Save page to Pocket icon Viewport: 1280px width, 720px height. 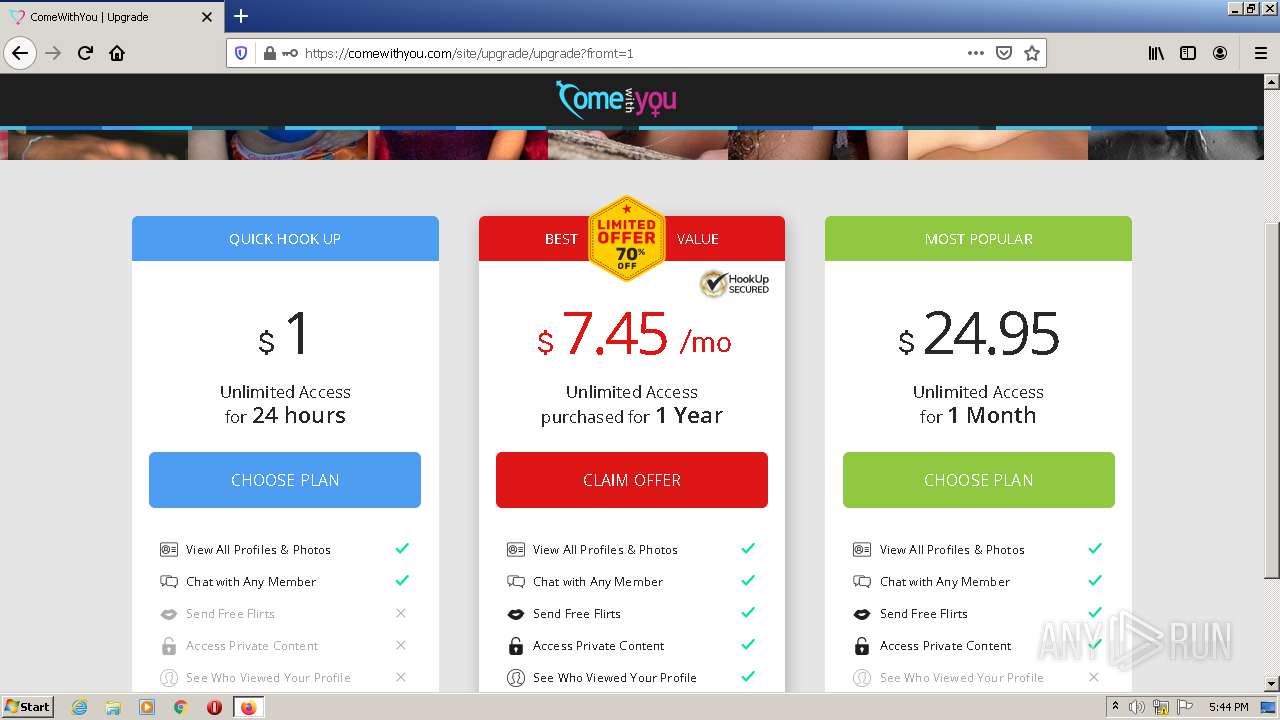(x=1004, y=53)
